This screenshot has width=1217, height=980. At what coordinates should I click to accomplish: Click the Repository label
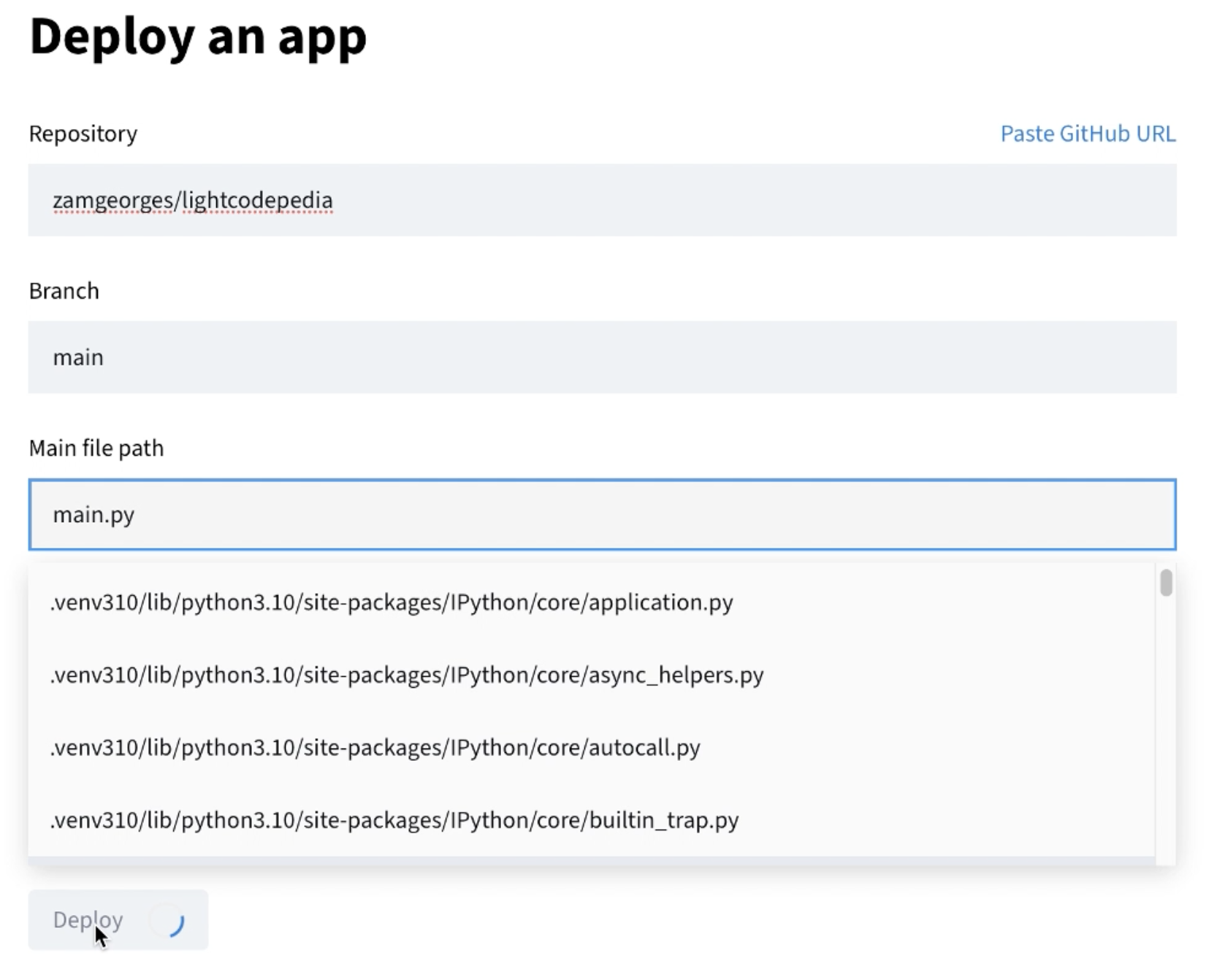click(x=83, y=133)
